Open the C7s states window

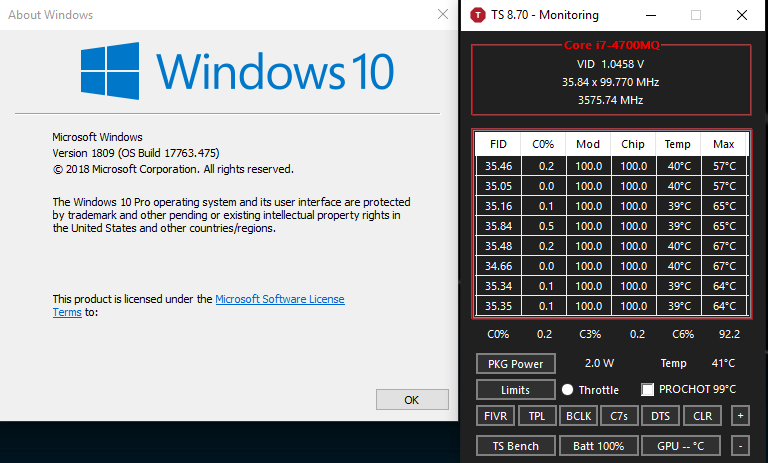pyautogui.click(x=619, y=416)
